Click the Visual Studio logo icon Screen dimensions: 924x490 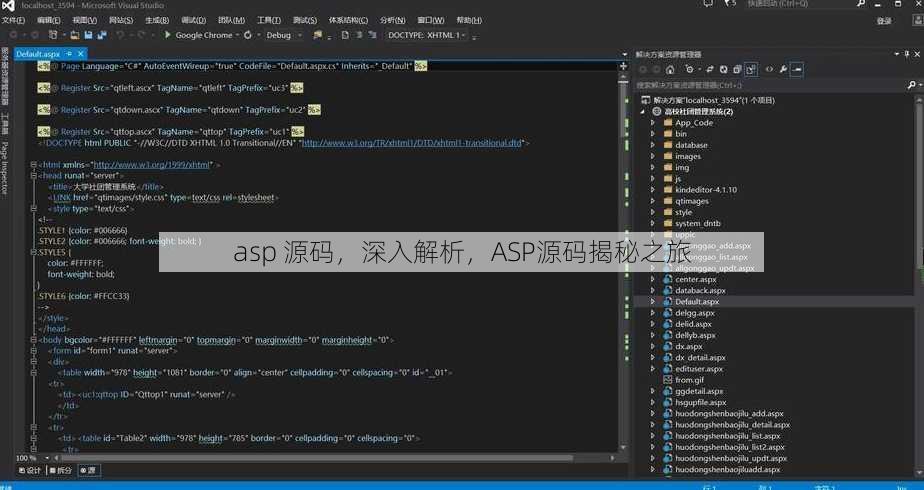point(8,5)
